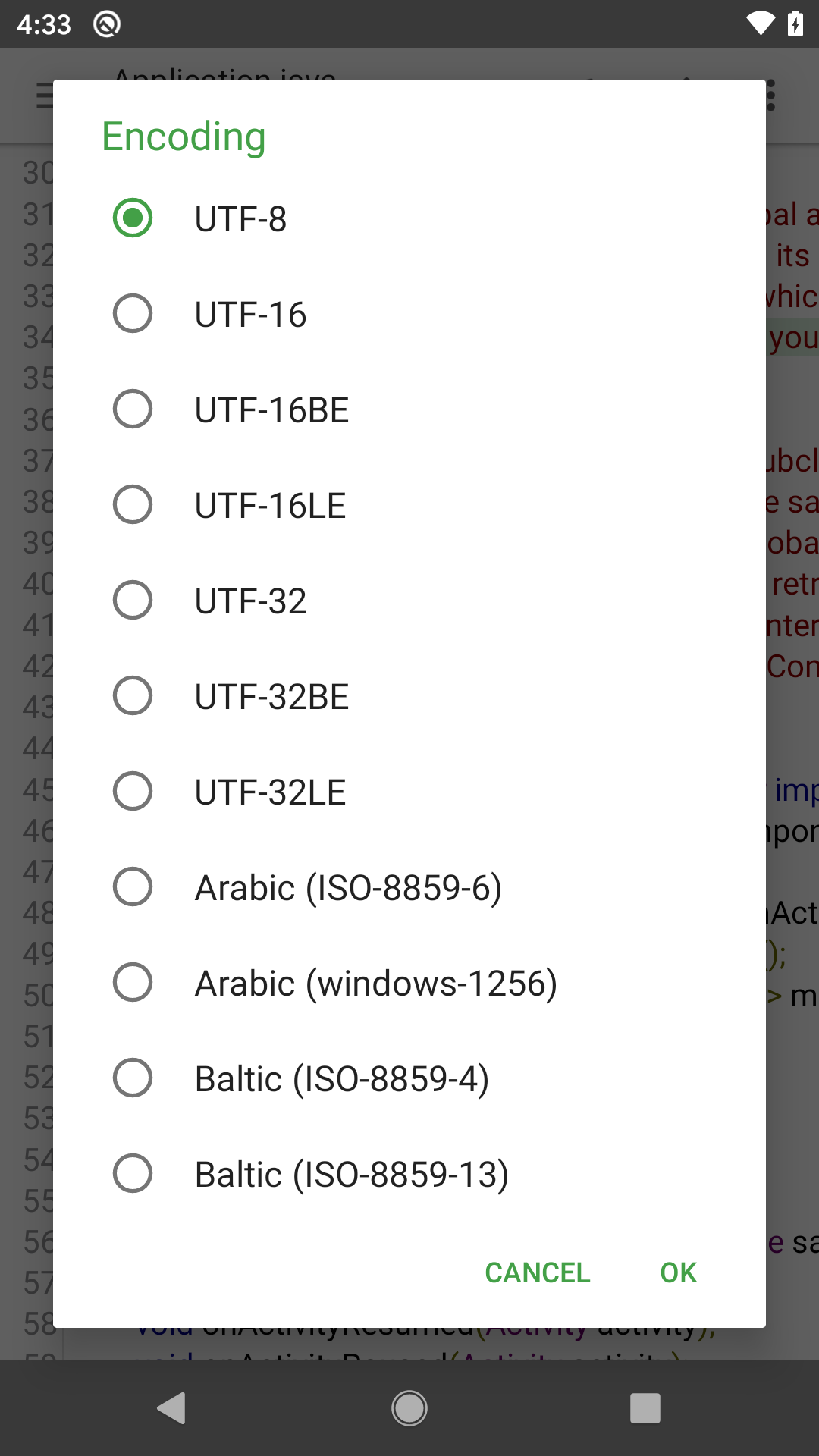Tap the Wi-Fi status icon
Image resolution: width=819 pixels, height=1456 pixels.
(x=760, y=24)
